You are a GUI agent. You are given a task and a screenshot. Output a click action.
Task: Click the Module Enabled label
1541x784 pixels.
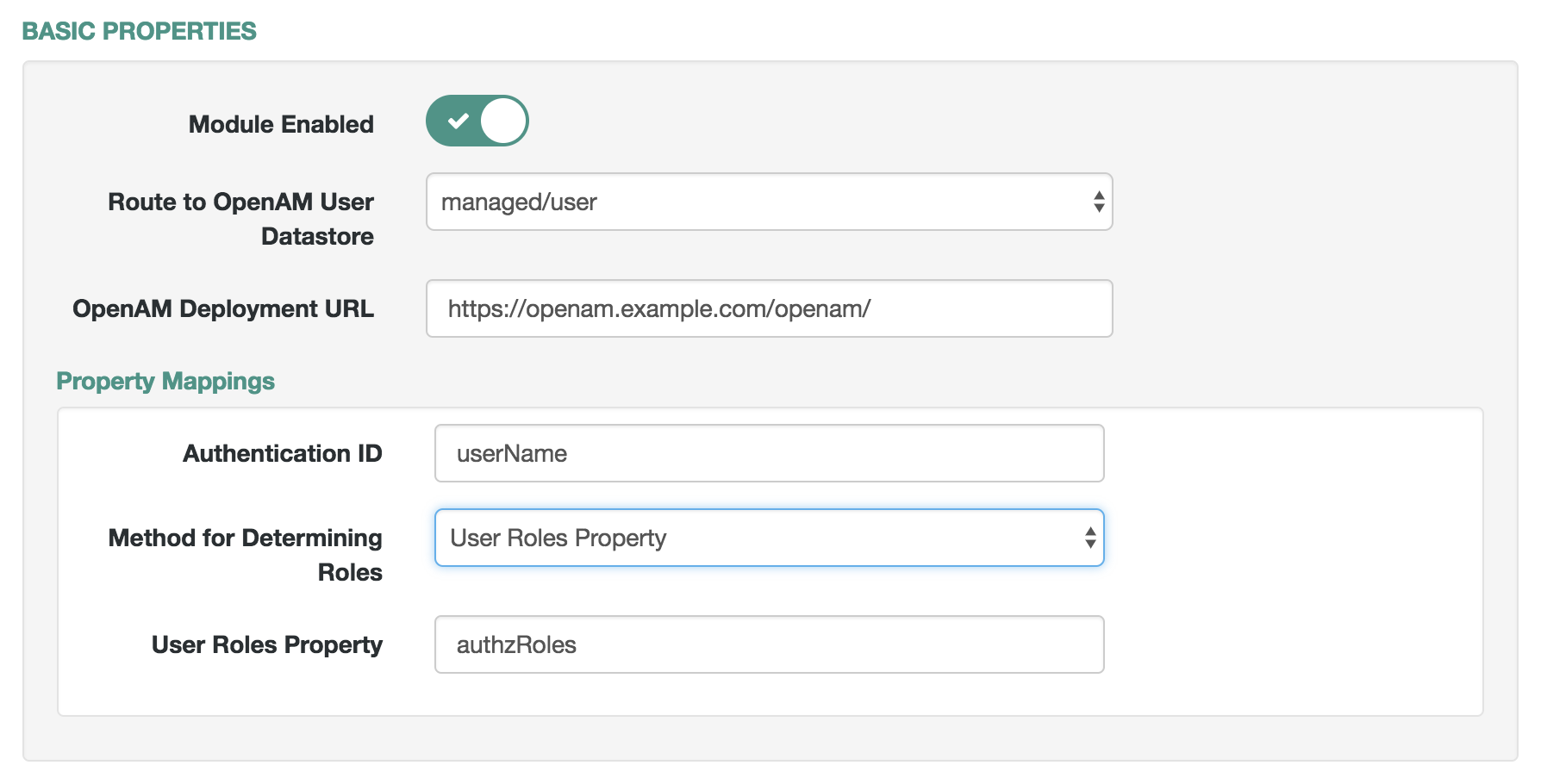(x=281, y=124)
